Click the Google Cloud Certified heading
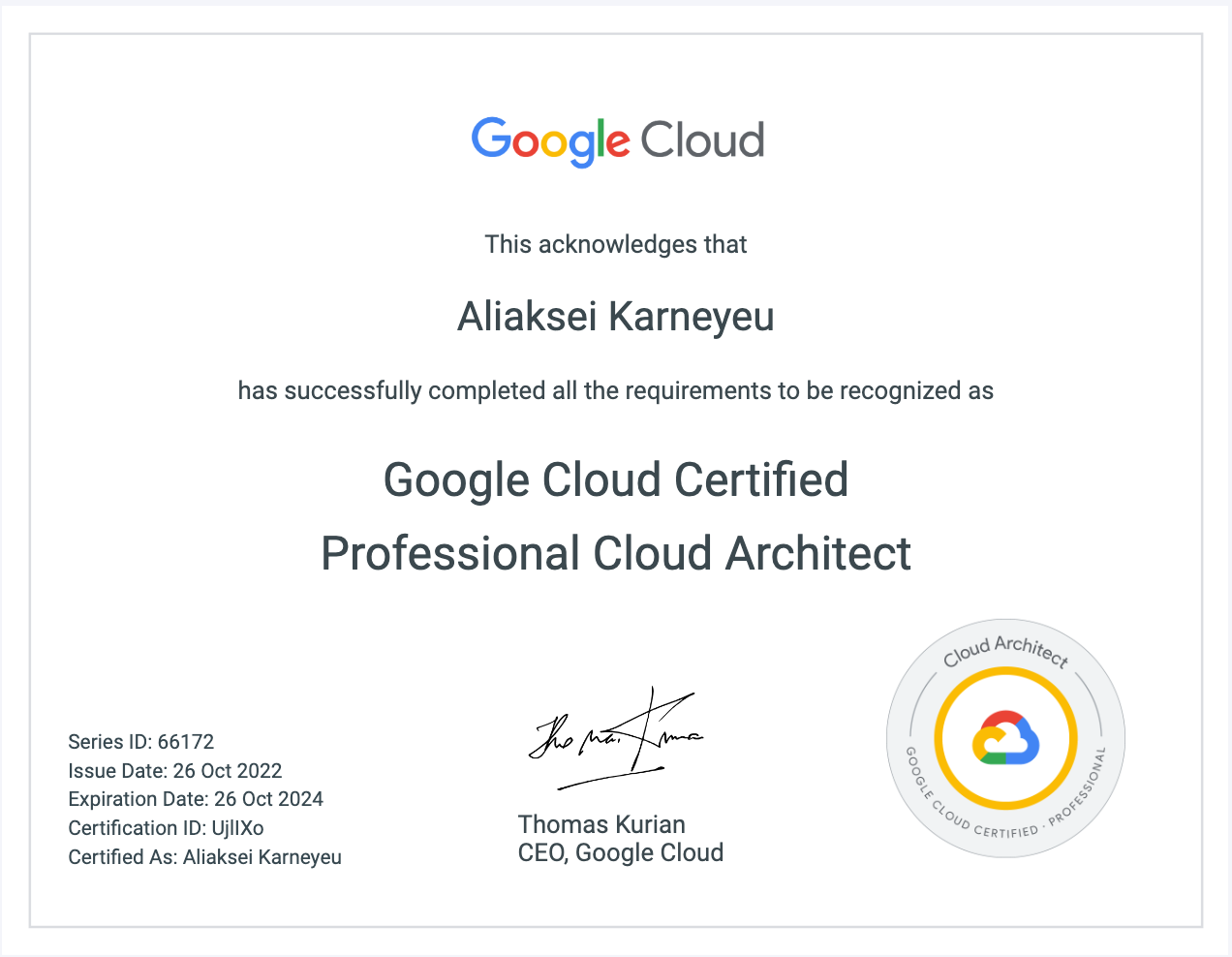 [616, 479]
